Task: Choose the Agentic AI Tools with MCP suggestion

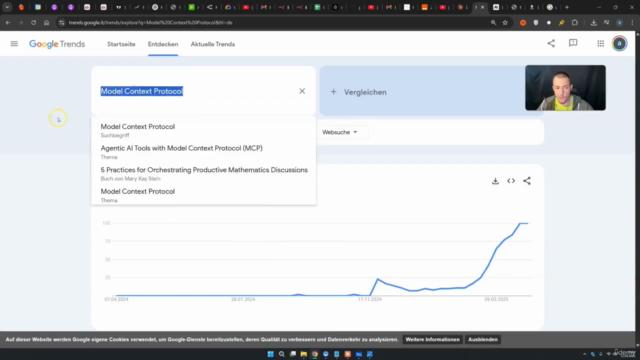Action: [x=204, y=152]
